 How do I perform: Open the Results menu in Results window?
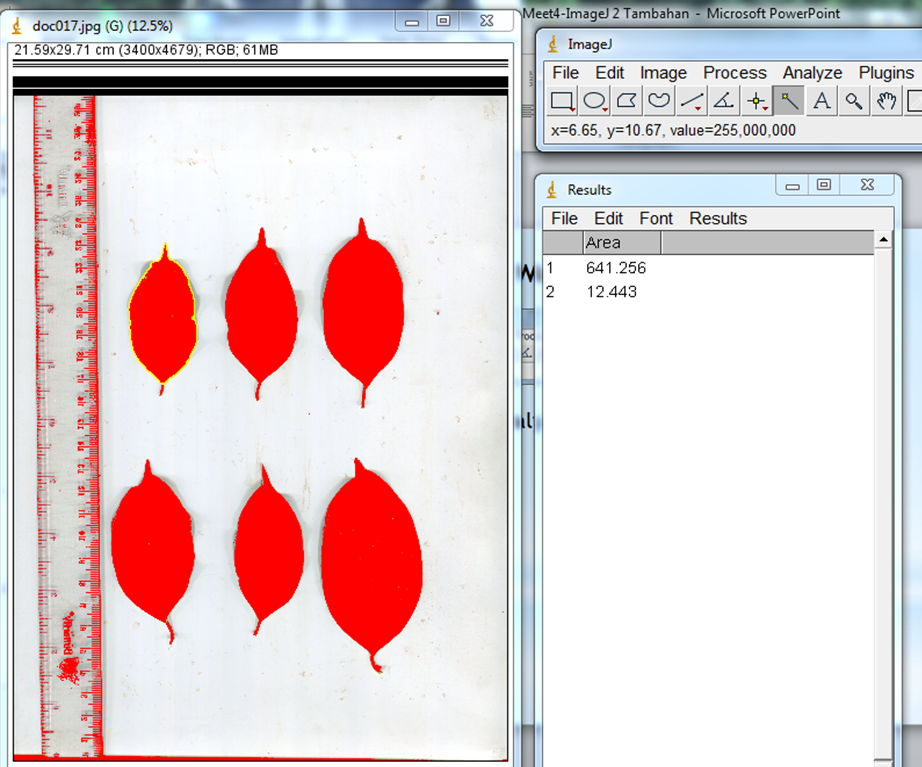pos(717,218)
